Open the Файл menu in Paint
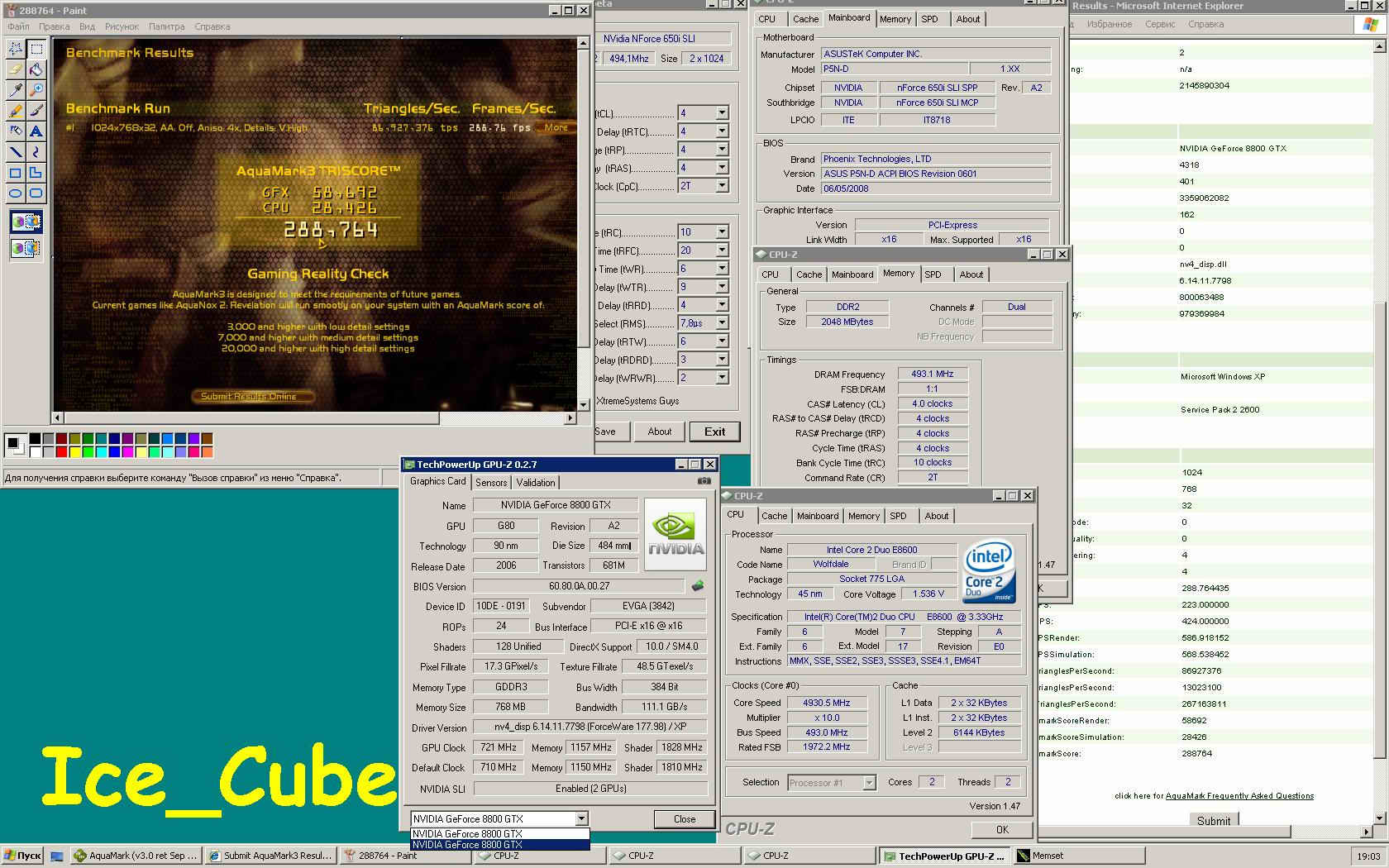 click(18, 26)
